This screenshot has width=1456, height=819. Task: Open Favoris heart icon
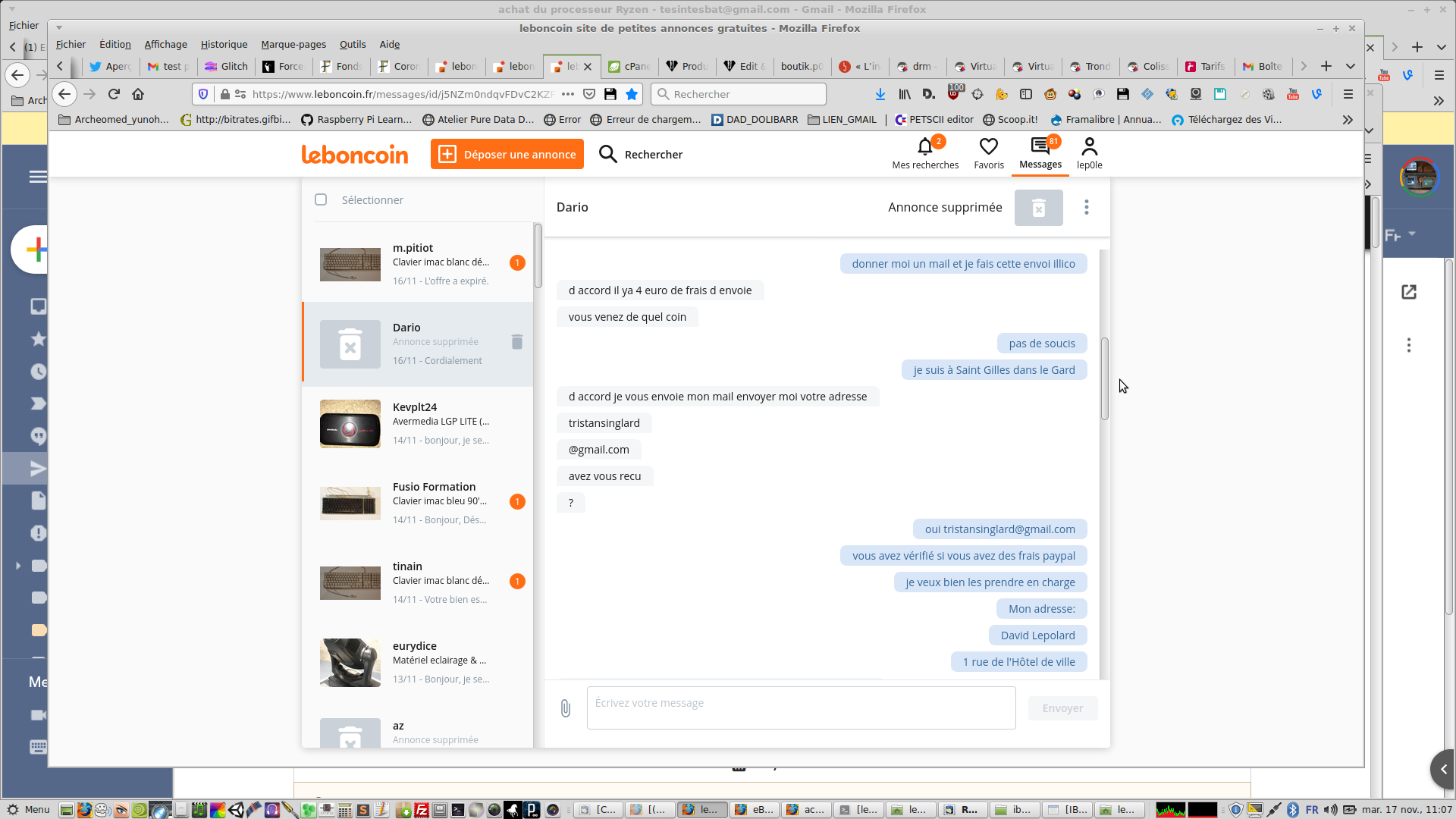(x=988, y=146)
